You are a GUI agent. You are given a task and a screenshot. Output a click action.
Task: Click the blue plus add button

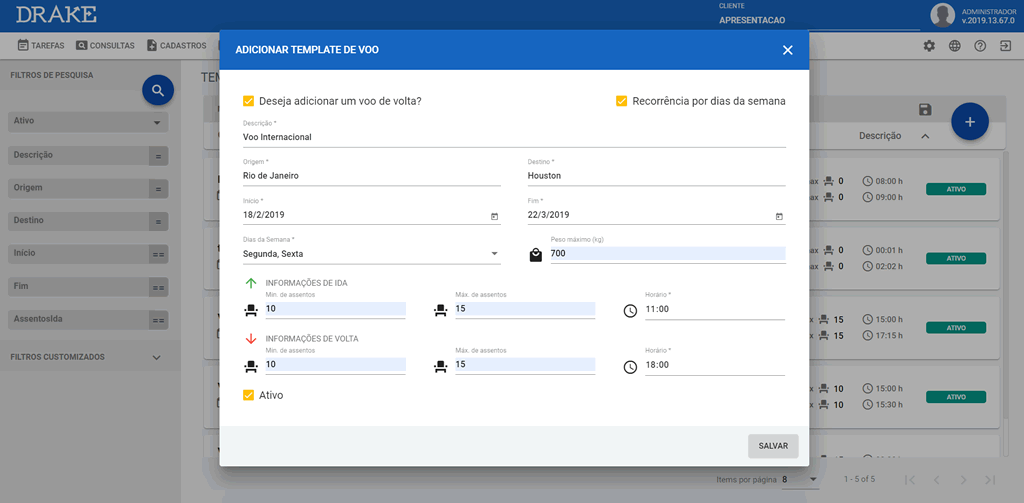click(970, 122)
